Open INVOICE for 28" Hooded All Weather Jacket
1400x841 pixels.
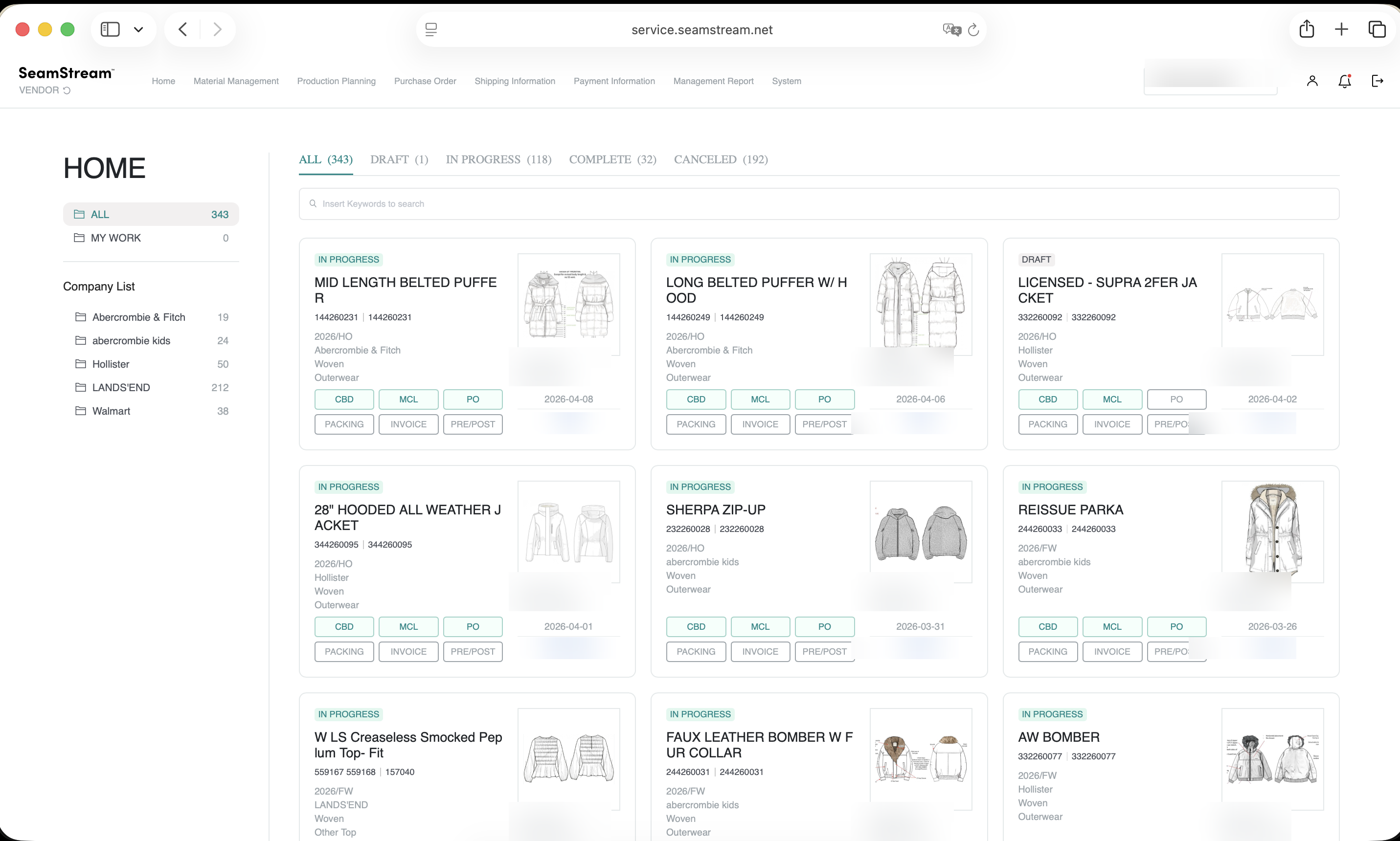pyautogui.click(x=408, y=652)
